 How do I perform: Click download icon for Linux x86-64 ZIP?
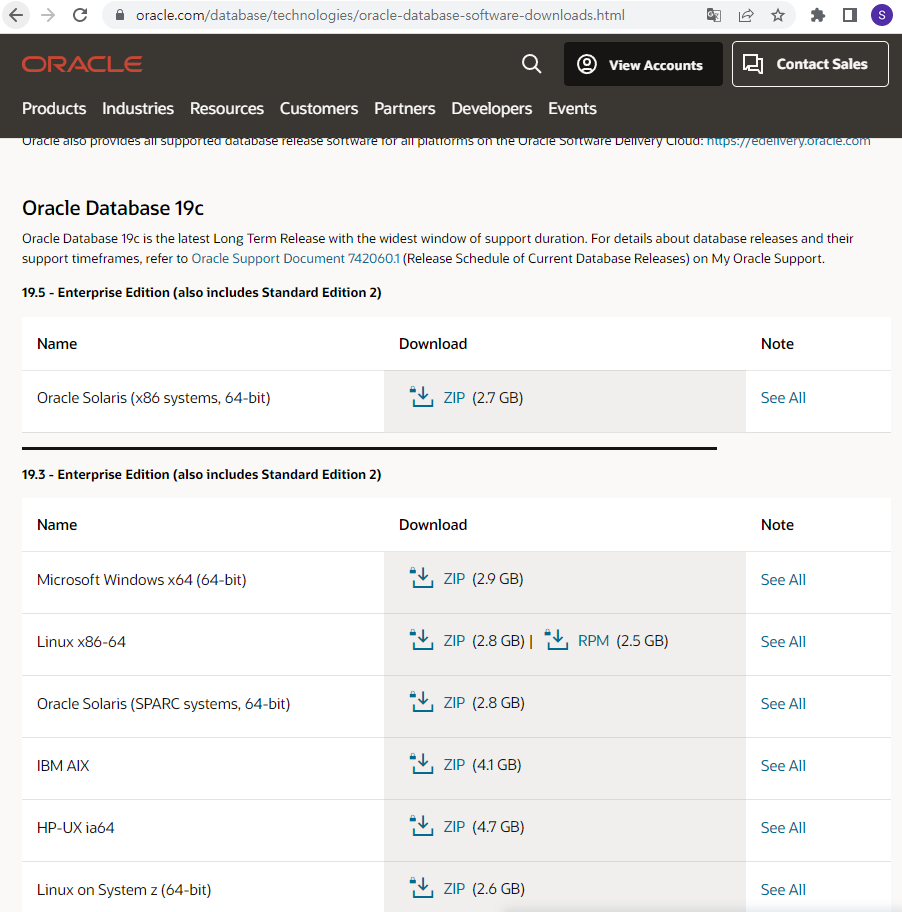click(x=422, y=640)
